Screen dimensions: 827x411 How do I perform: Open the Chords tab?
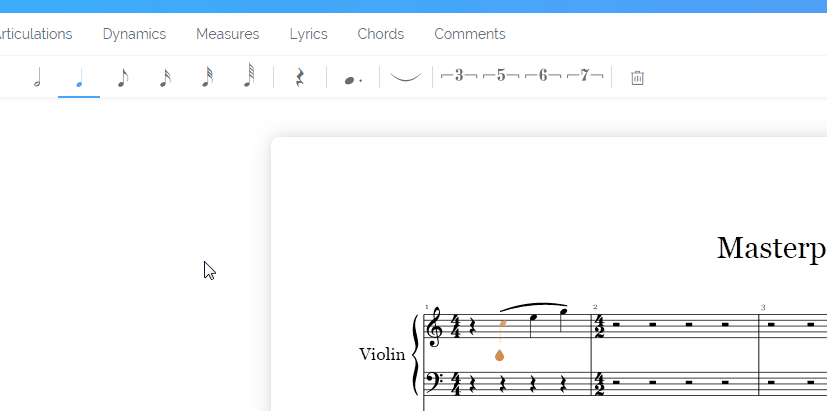(380, 34)
